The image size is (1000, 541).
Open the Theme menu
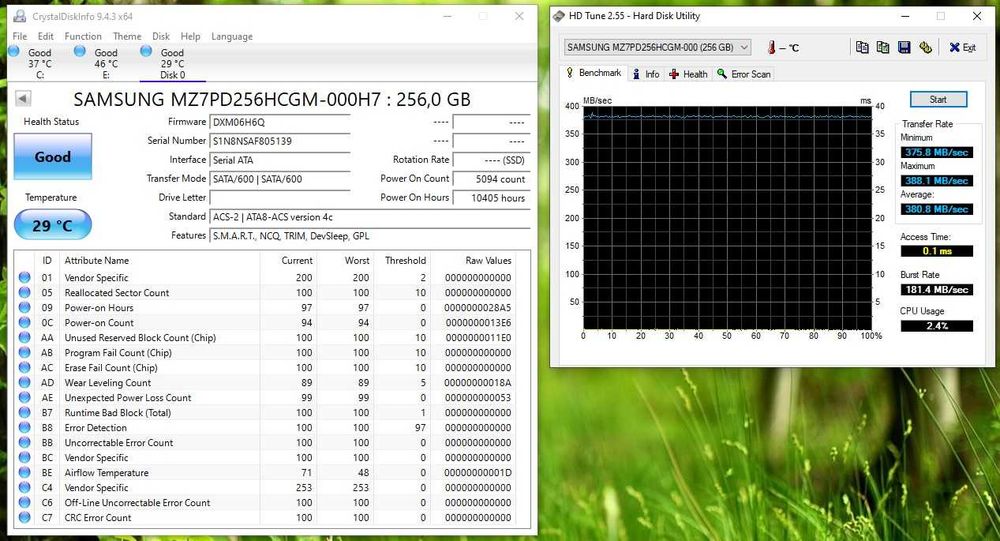[127, 36]
